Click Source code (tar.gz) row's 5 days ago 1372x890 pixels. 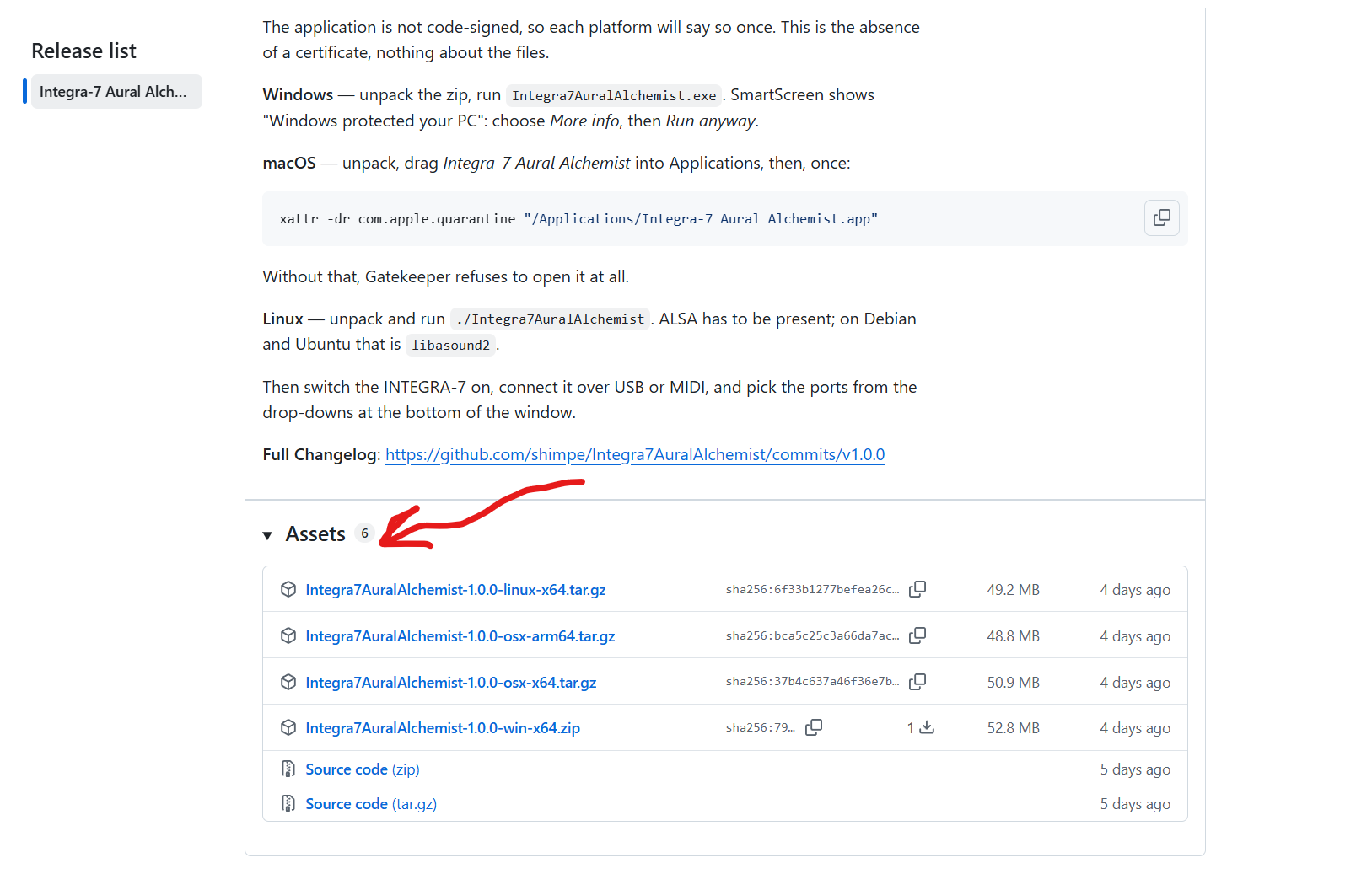coord(1135,804)
